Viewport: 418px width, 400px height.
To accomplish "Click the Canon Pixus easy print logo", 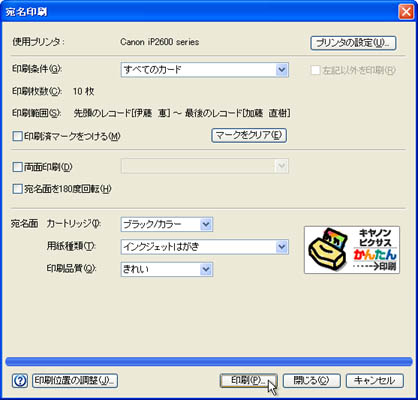I will coord(352,250).
